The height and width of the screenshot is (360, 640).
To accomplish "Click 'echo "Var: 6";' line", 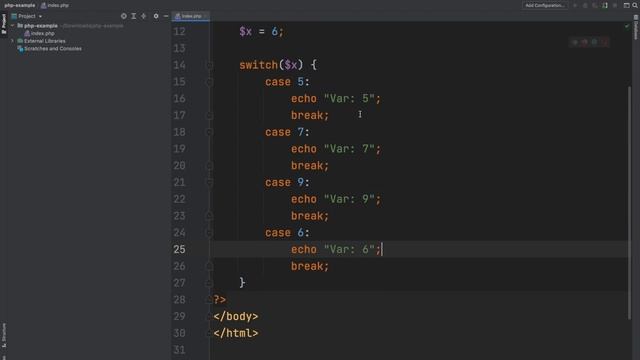I will (x=336, y=249).
